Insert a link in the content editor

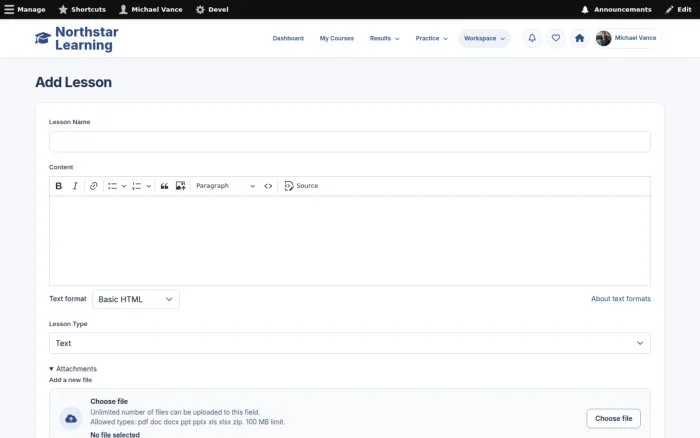click(x=93, y=186)
